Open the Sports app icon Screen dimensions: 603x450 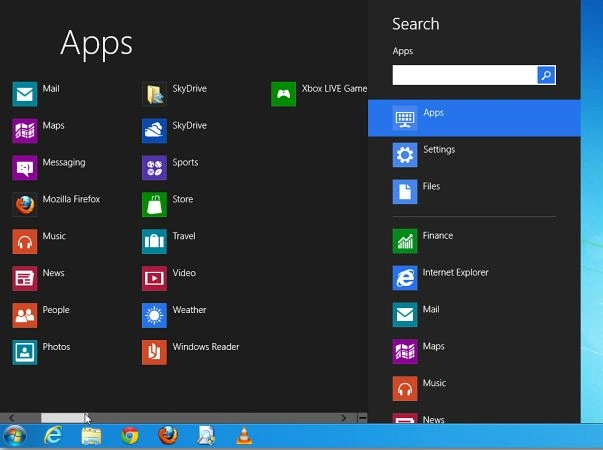154,168
